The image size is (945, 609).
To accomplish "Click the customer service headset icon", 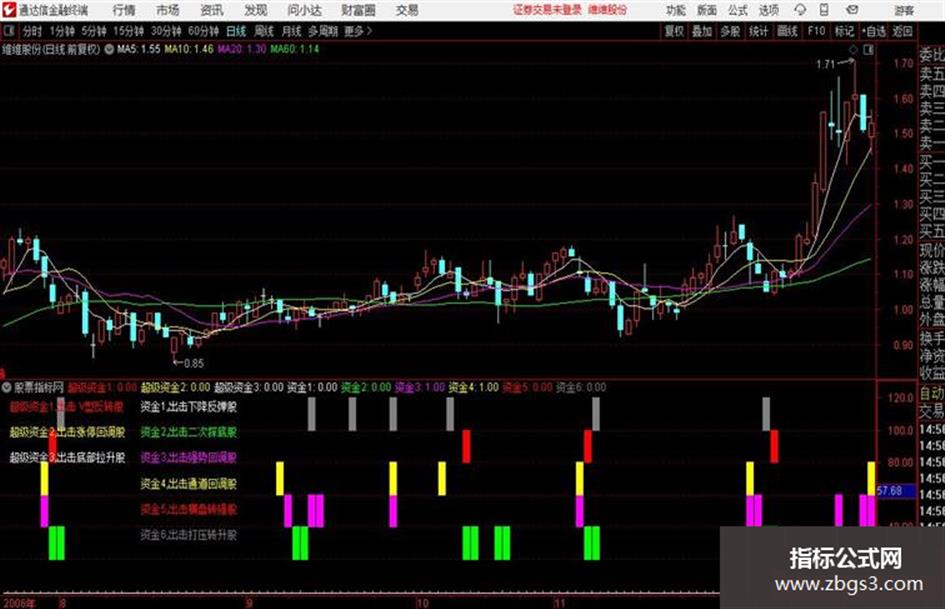I will (800, 10).
